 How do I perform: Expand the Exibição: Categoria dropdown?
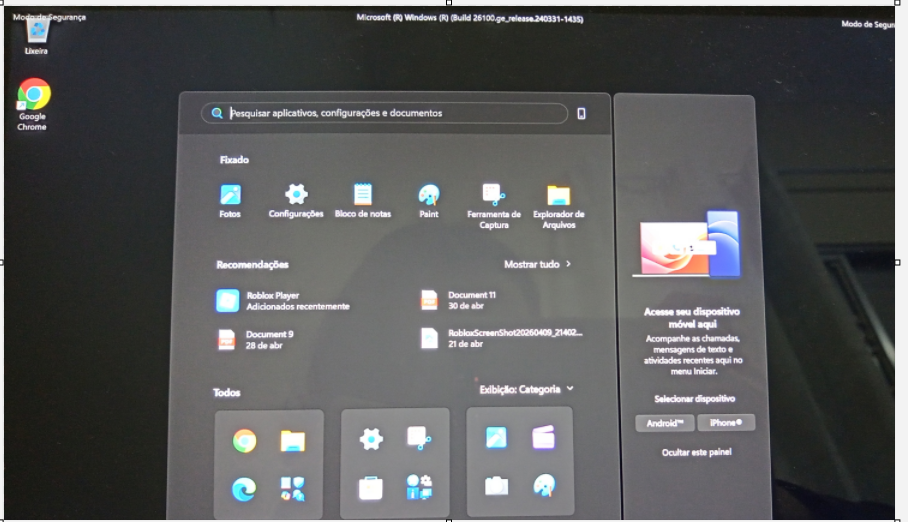(x=526, y=389)
